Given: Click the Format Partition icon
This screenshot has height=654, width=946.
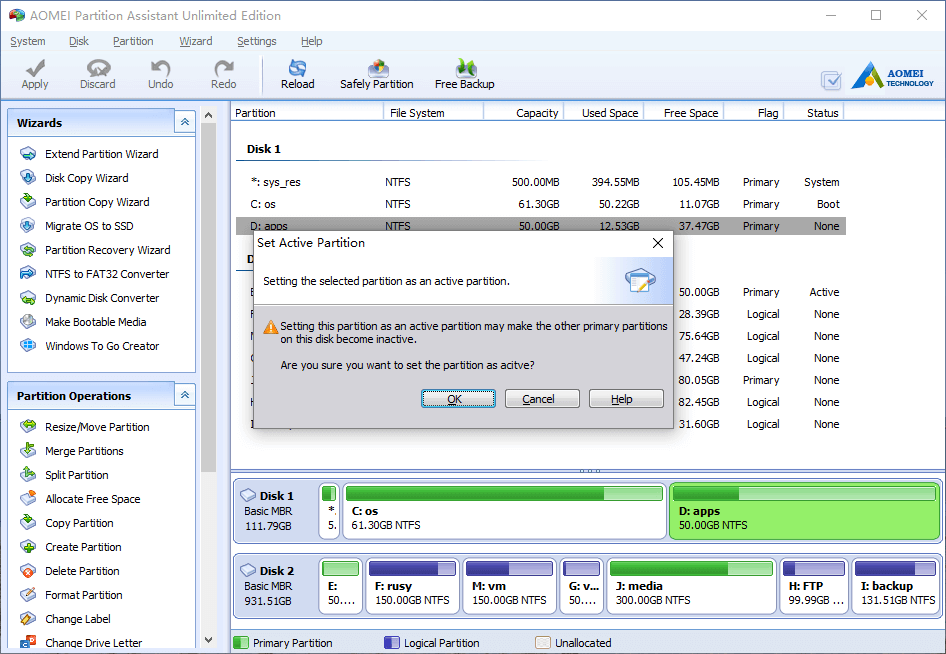Looking at the screenshot, I should click(x=28, y=595).
